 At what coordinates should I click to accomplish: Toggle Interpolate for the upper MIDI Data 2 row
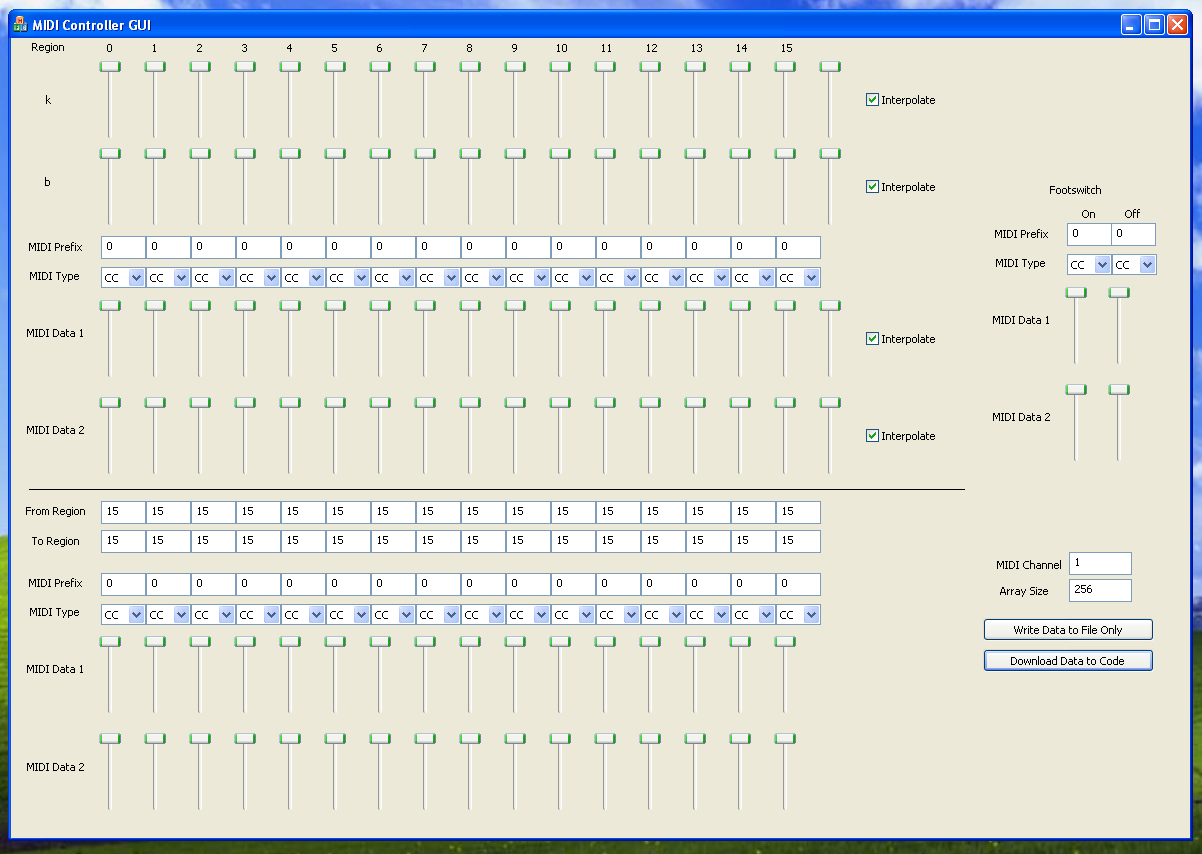point(872,436)
